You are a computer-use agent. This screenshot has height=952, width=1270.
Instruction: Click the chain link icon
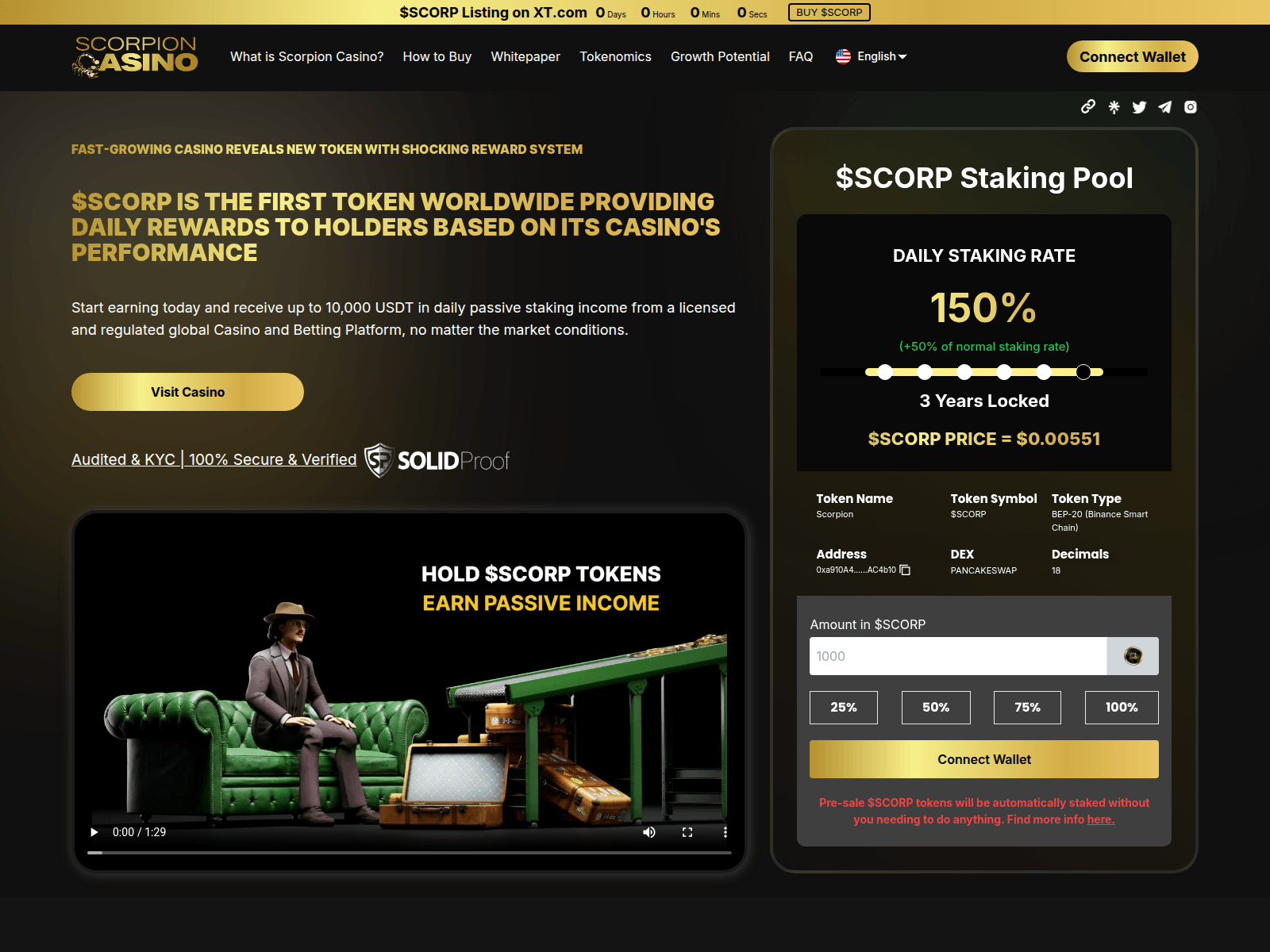(1088, 106)
